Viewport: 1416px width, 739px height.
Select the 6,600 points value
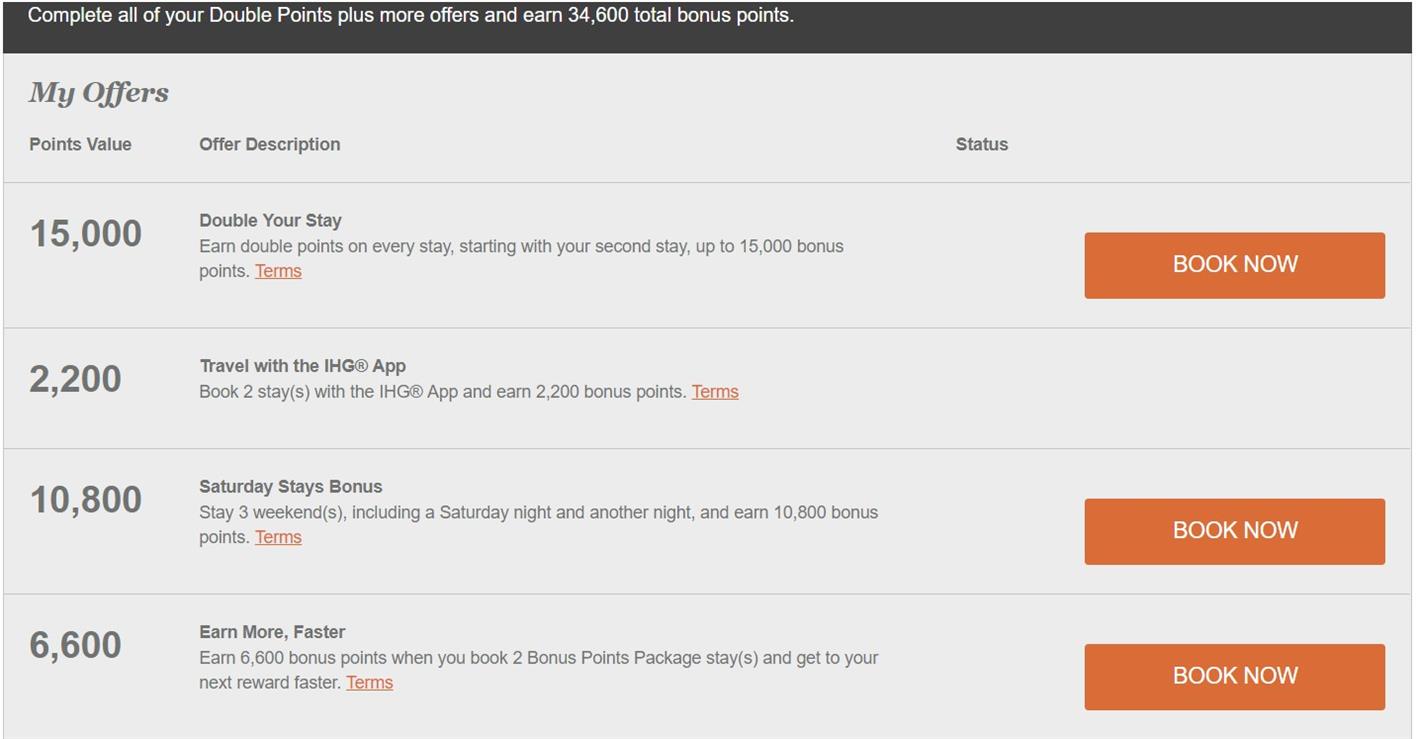pos(76,645)
